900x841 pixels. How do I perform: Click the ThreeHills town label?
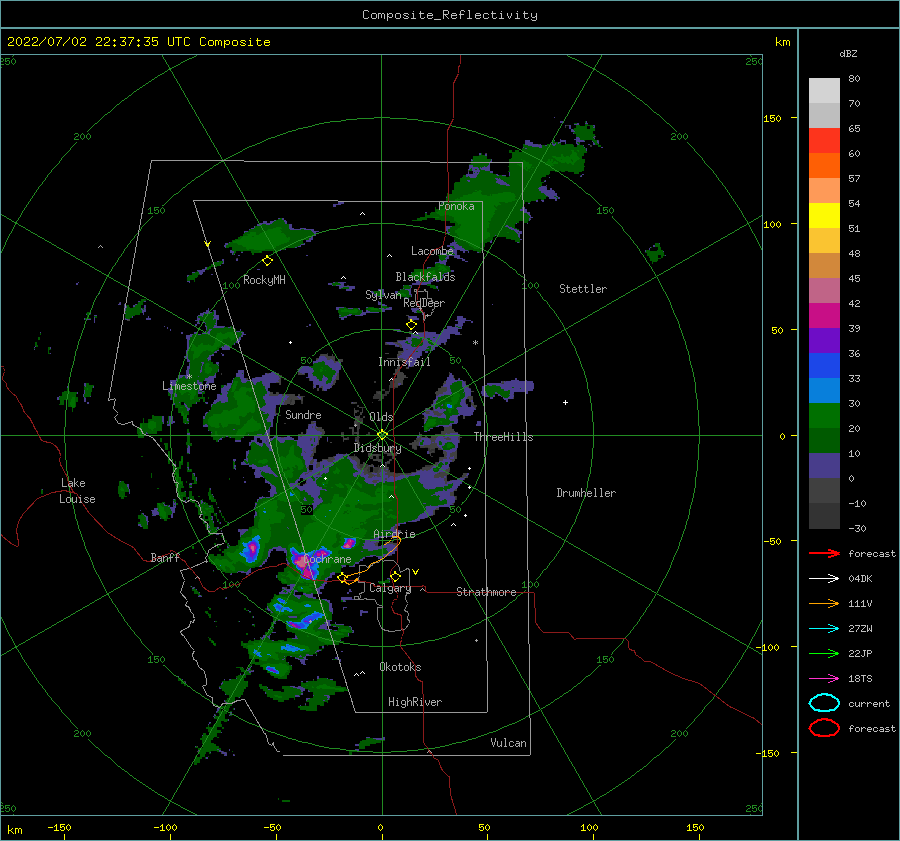[x=503, y=437]
